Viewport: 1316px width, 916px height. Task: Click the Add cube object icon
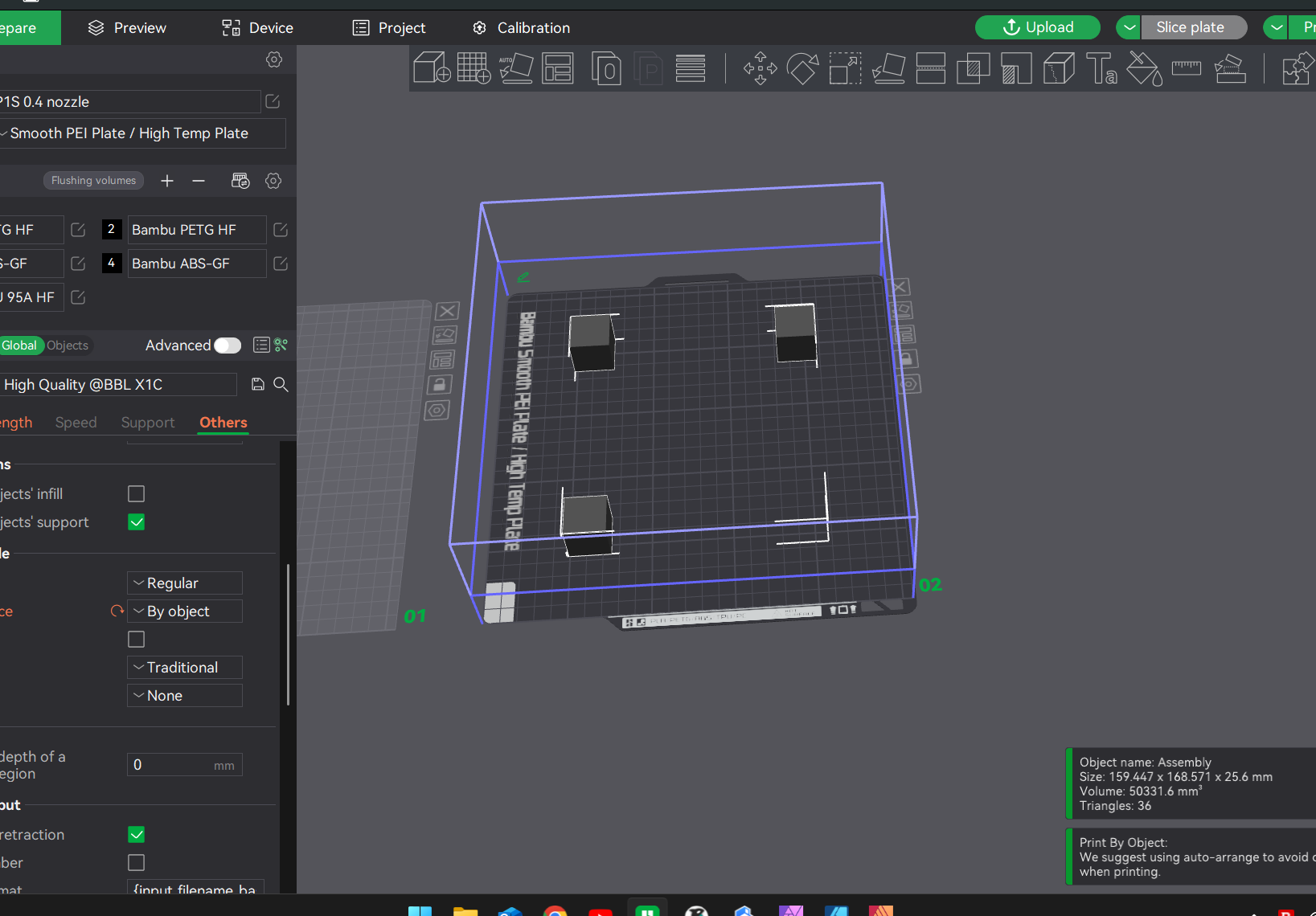pos(431,68)
